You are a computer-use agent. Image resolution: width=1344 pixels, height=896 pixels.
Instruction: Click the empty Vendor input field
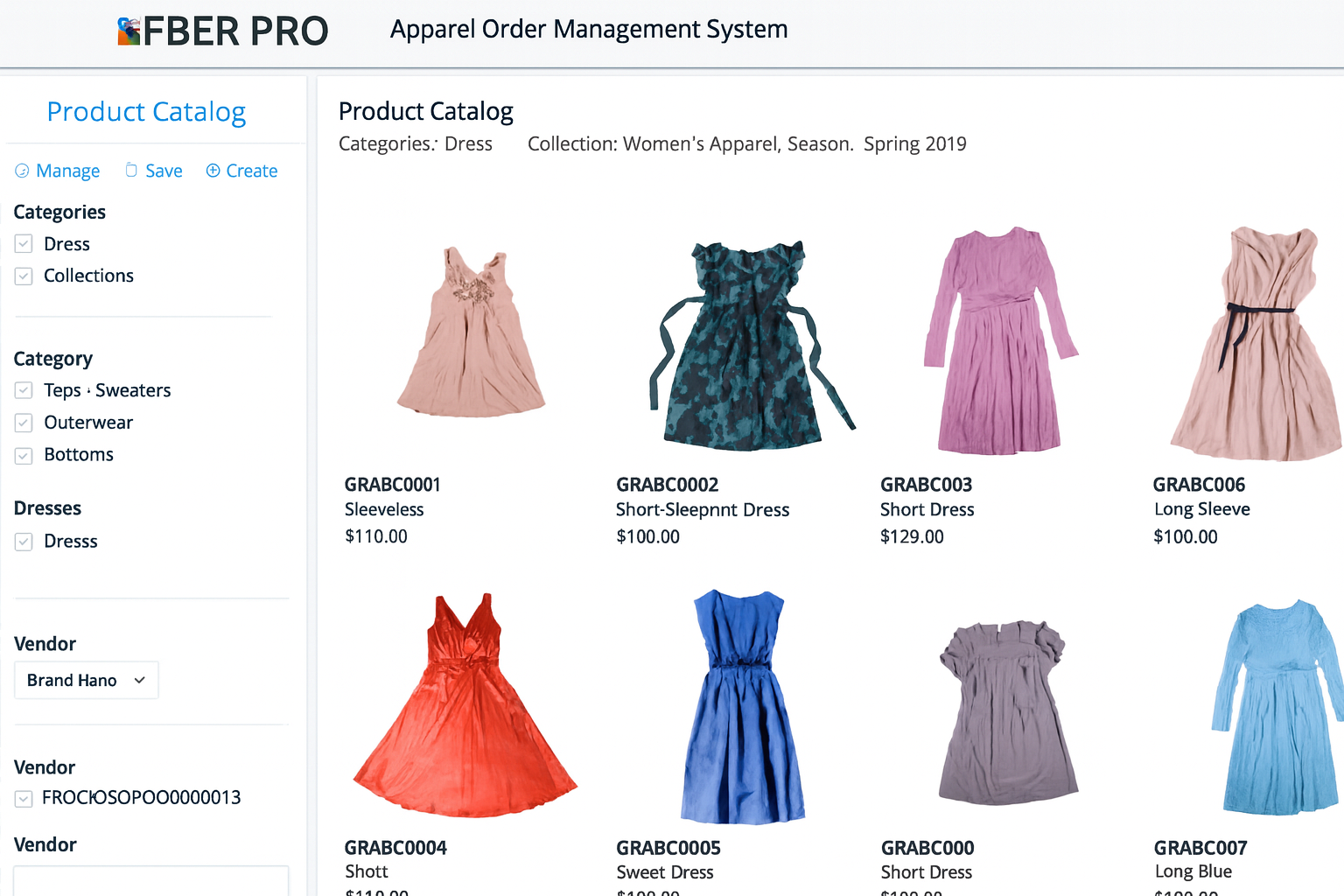(150, 880)
